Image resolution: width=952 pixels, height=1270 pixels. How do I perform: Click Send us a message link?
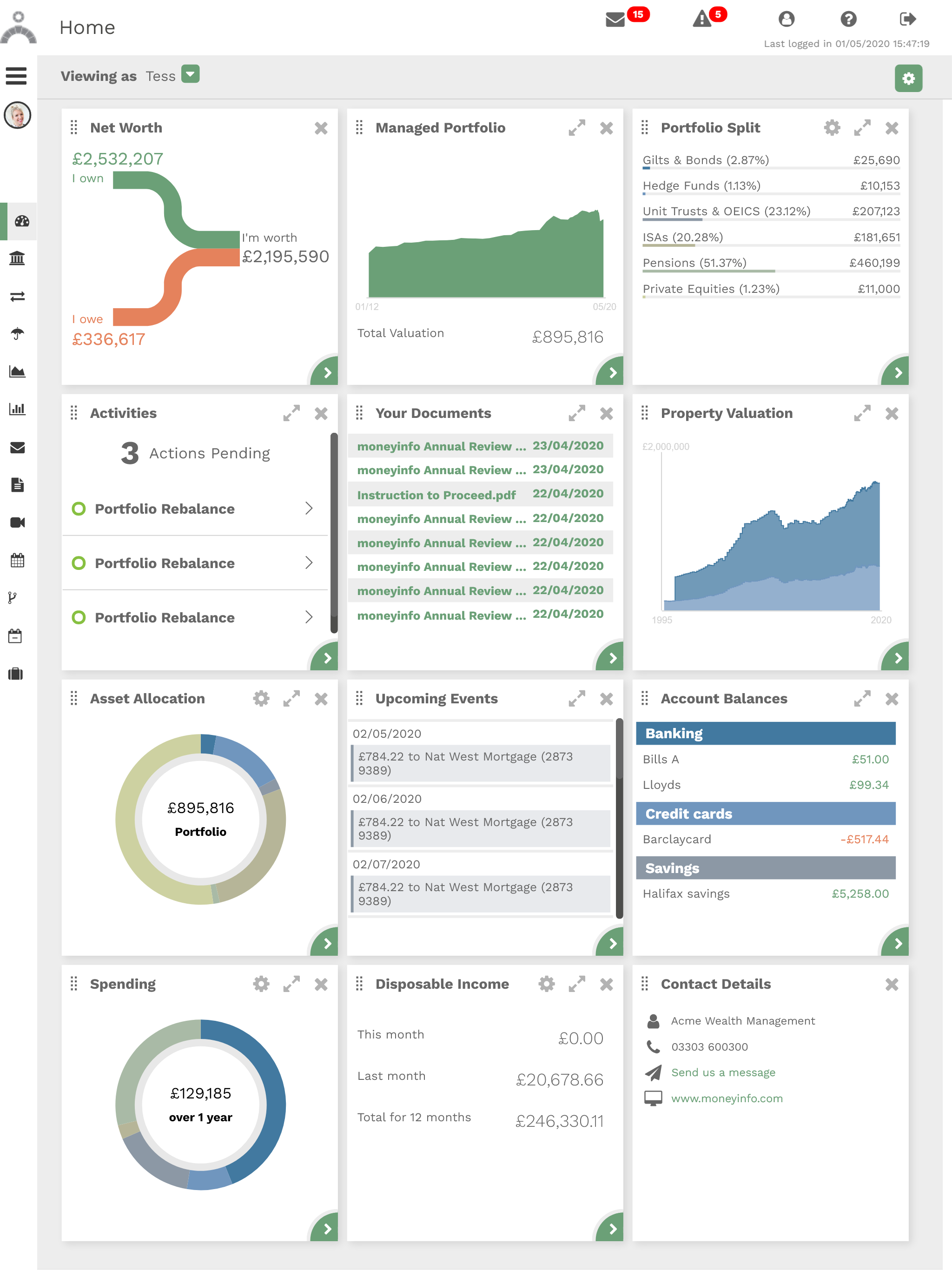(723, 1072)
